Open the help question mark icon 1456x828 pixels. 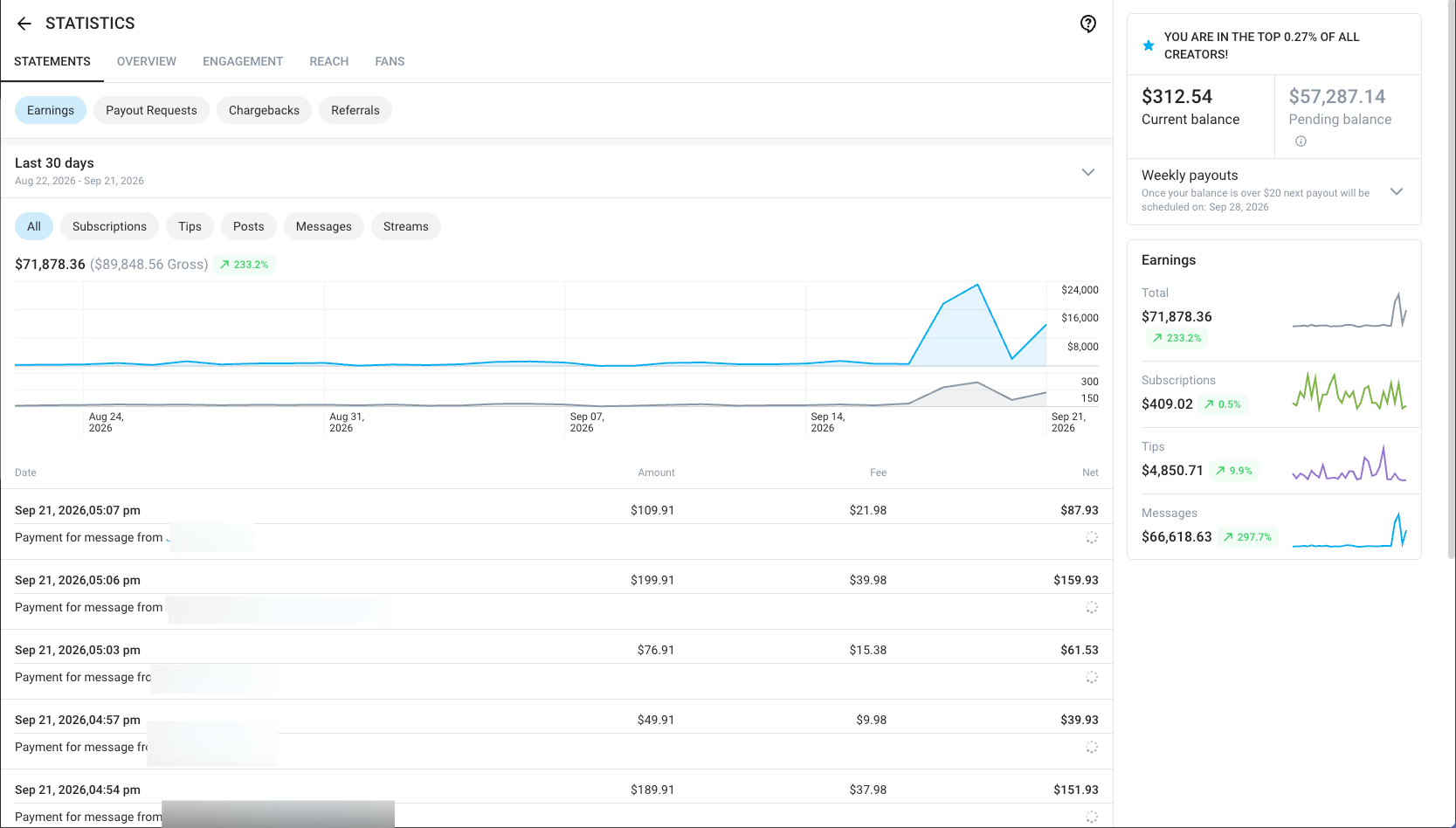(x=1088, y=24)
